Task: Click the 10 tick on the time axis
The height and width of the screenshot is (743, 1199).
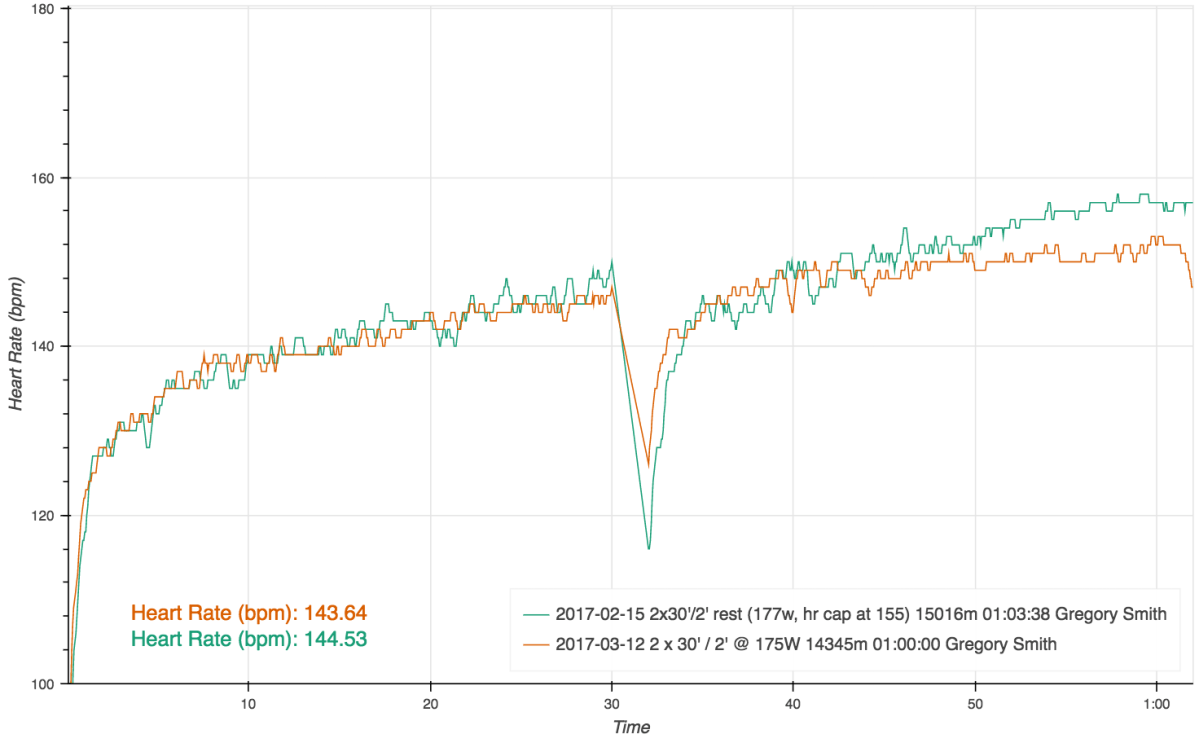Action: 248,703
